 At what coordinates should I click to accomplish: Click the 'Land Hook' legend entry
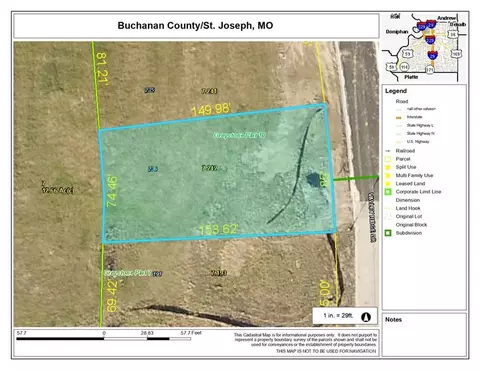click(x=408, y=208)
